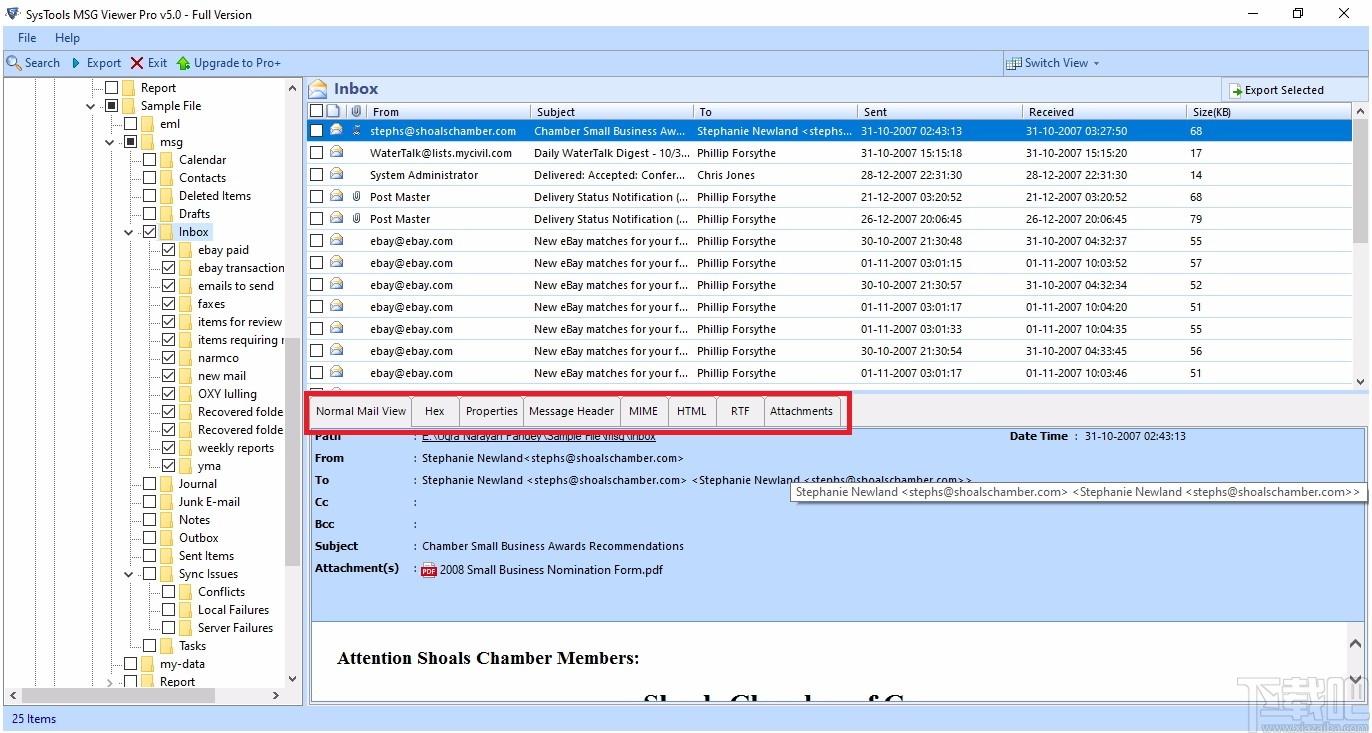This screenshot has width=1372, height=733.
Task: Uncheck the ebay paid folder checkbox
Action: point(168,250)
